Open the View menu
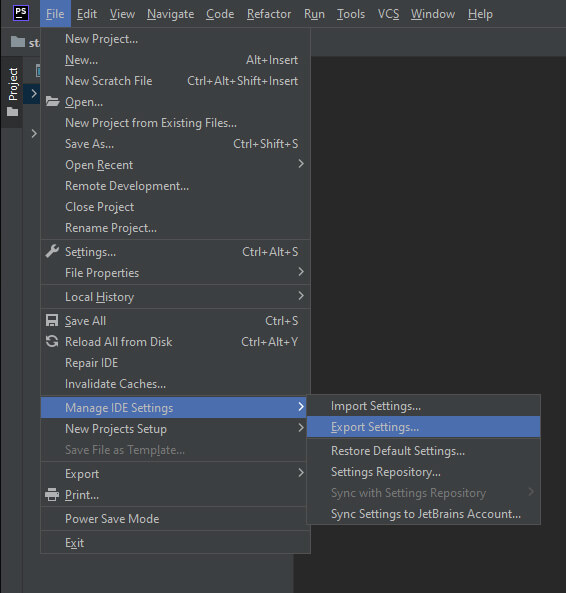Image resolution: width=566 pixels, height=593 pixels. (x=122, y=14)
